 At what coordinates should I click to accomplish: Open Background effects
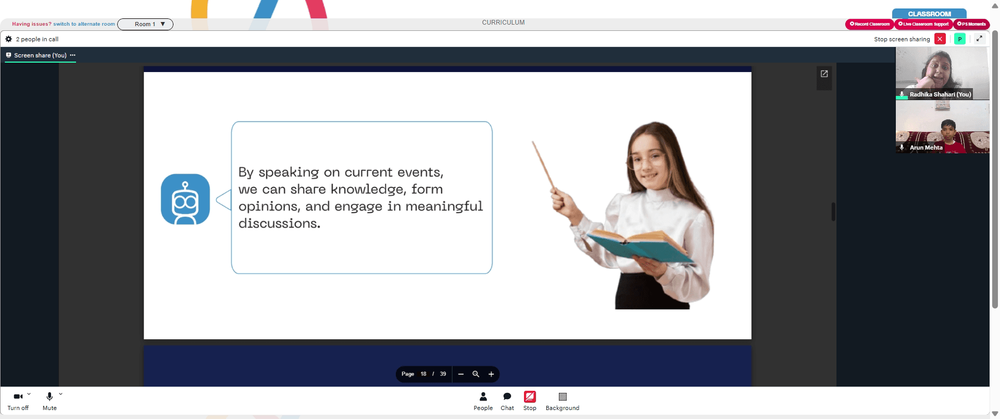coord(562,401)
